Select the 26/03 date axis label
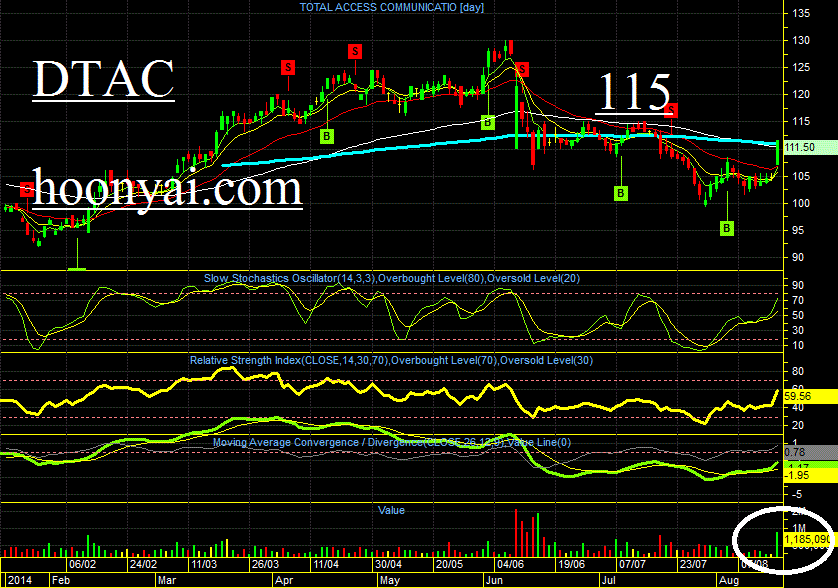Viewport: 838px width, 588px height. [266, 564]
